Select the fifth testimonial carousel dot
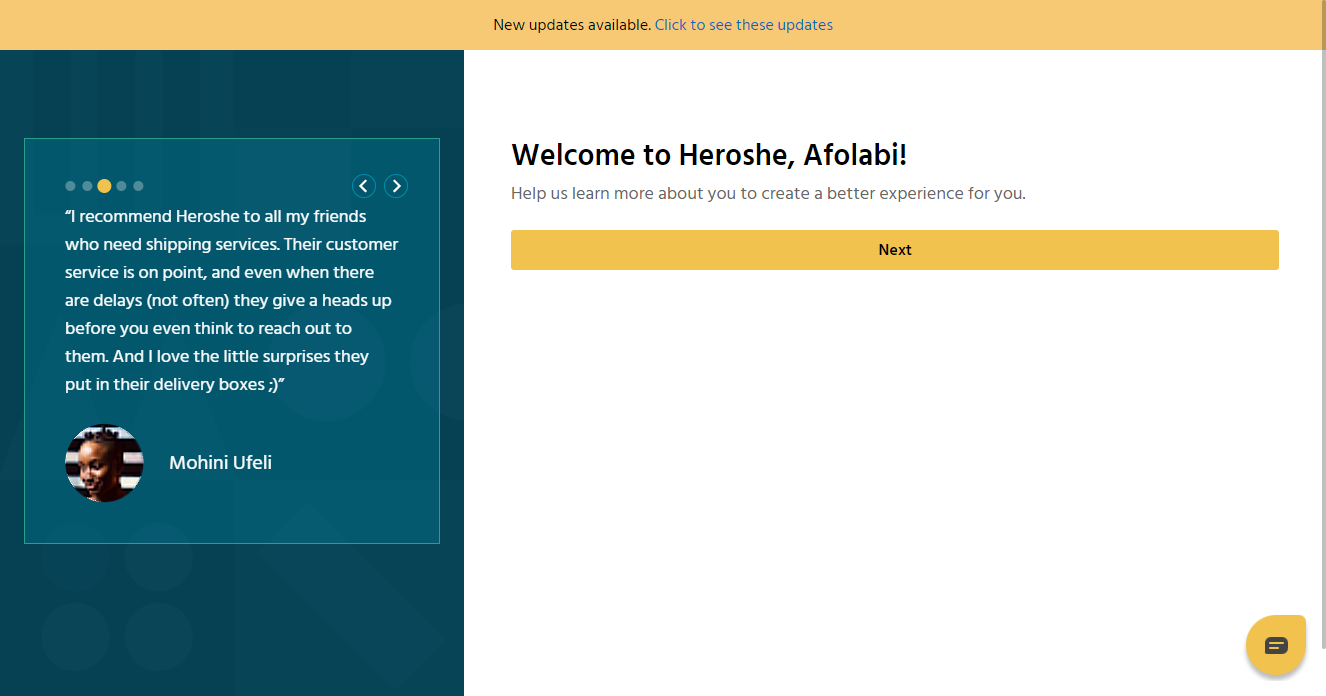1326x696 pixels. point(138,186)
